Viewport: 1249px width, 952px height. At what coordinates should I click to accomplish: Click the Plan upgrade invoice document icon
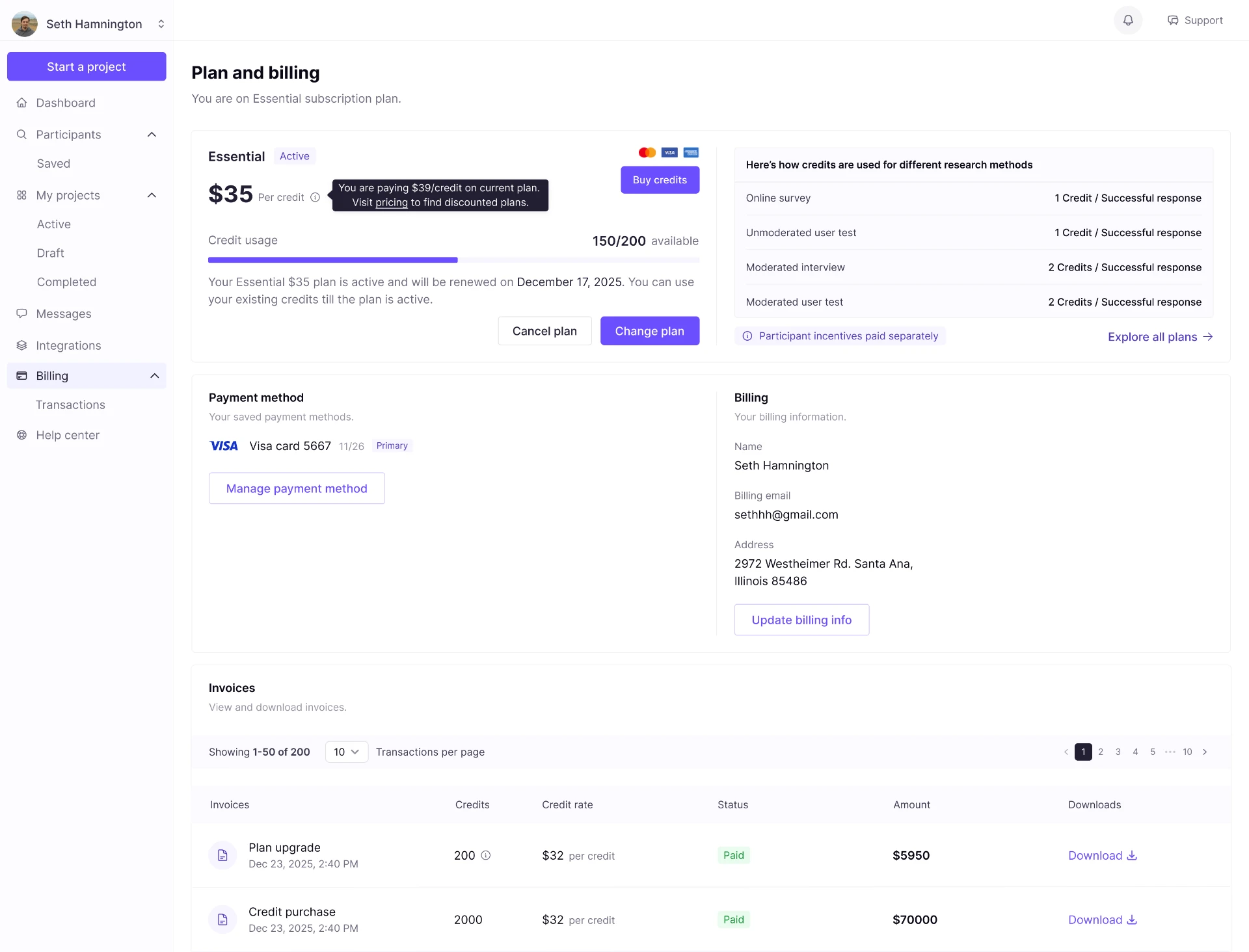click(x=222, y=855)
